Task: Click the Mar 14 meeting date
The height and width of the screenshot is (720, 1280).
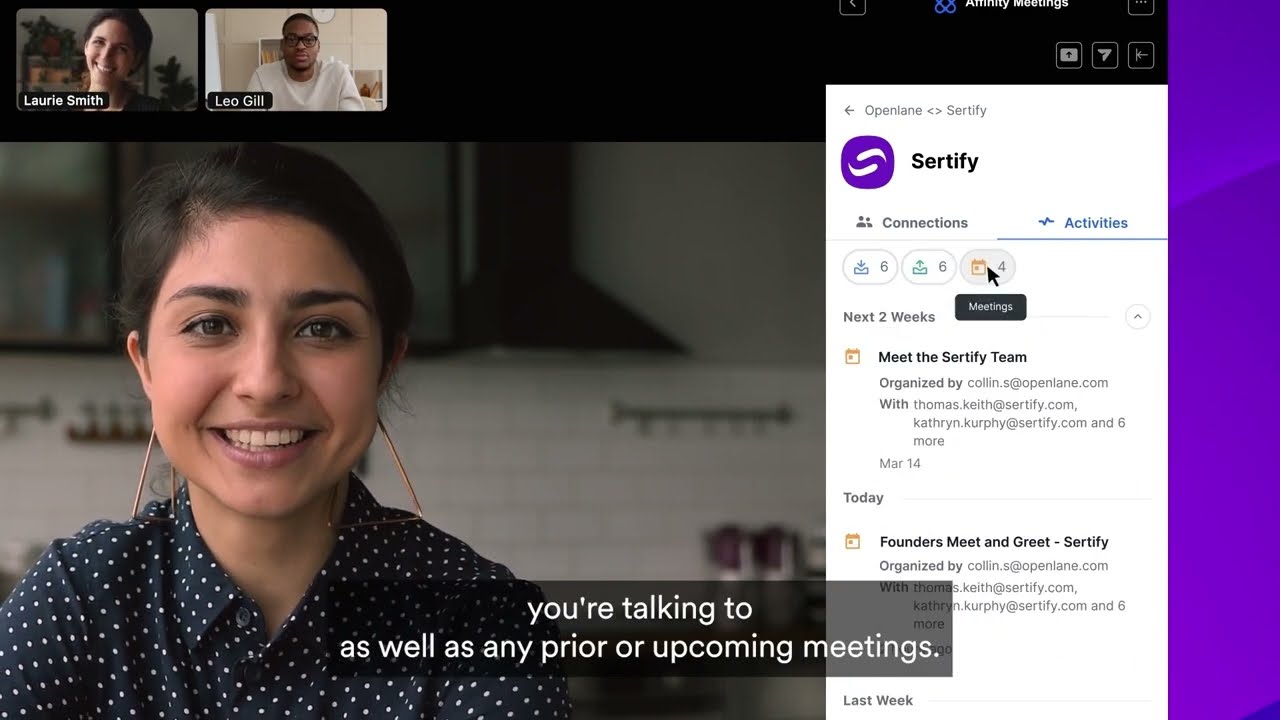Action: [x=900, y=464]
